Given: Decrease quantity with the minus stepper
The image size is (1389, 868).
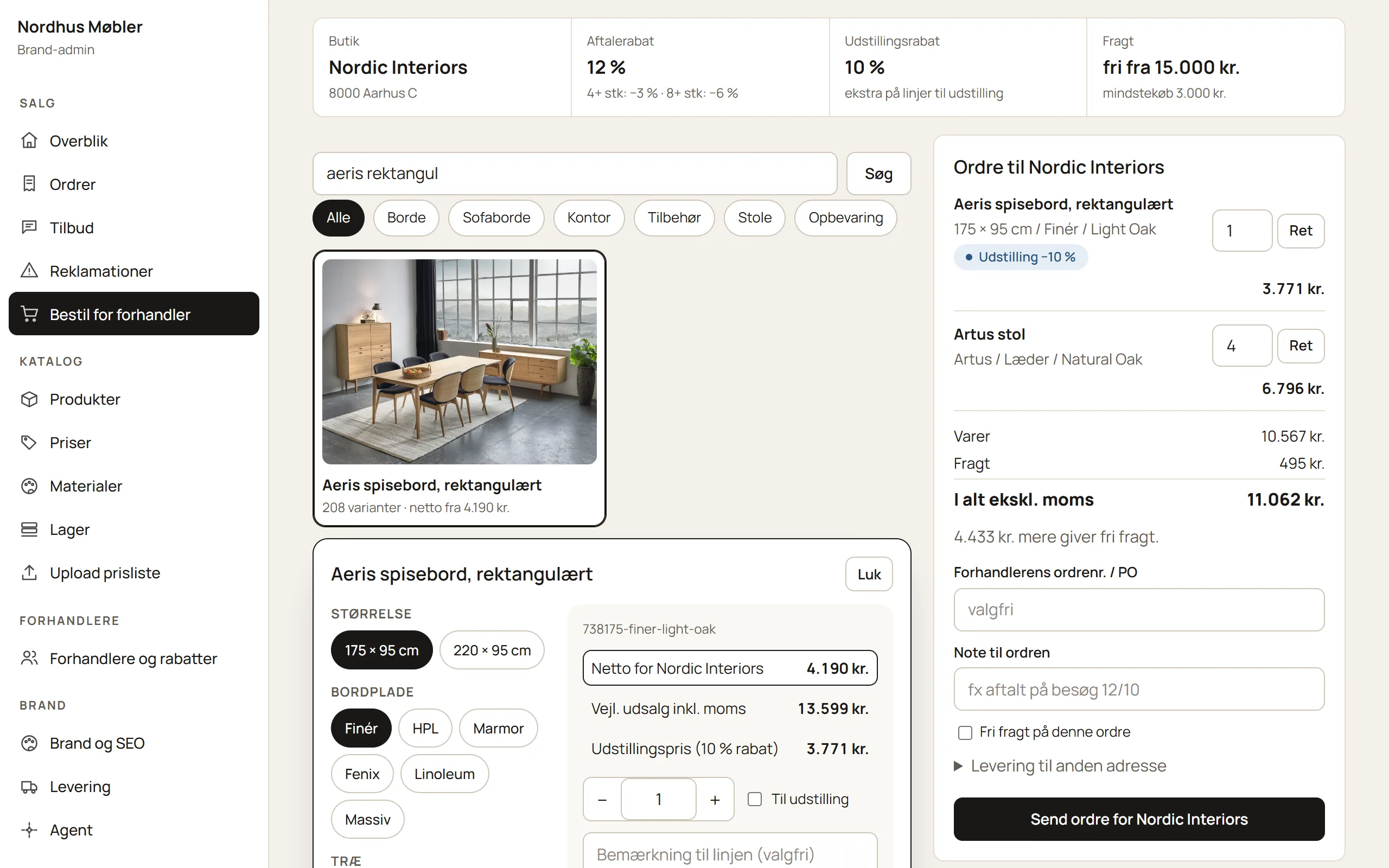Looking at the screenshot, I should coord(602,800).
